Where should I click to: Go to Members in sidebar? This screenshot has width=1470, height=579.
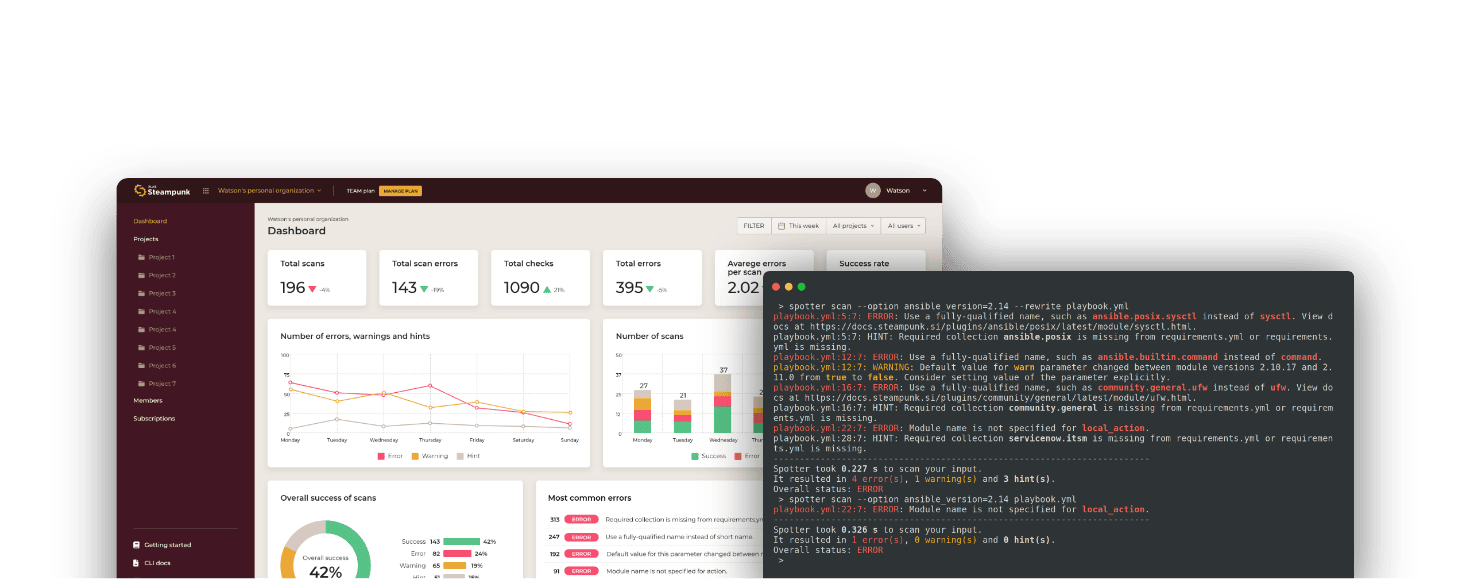click(x=148, y=401)
